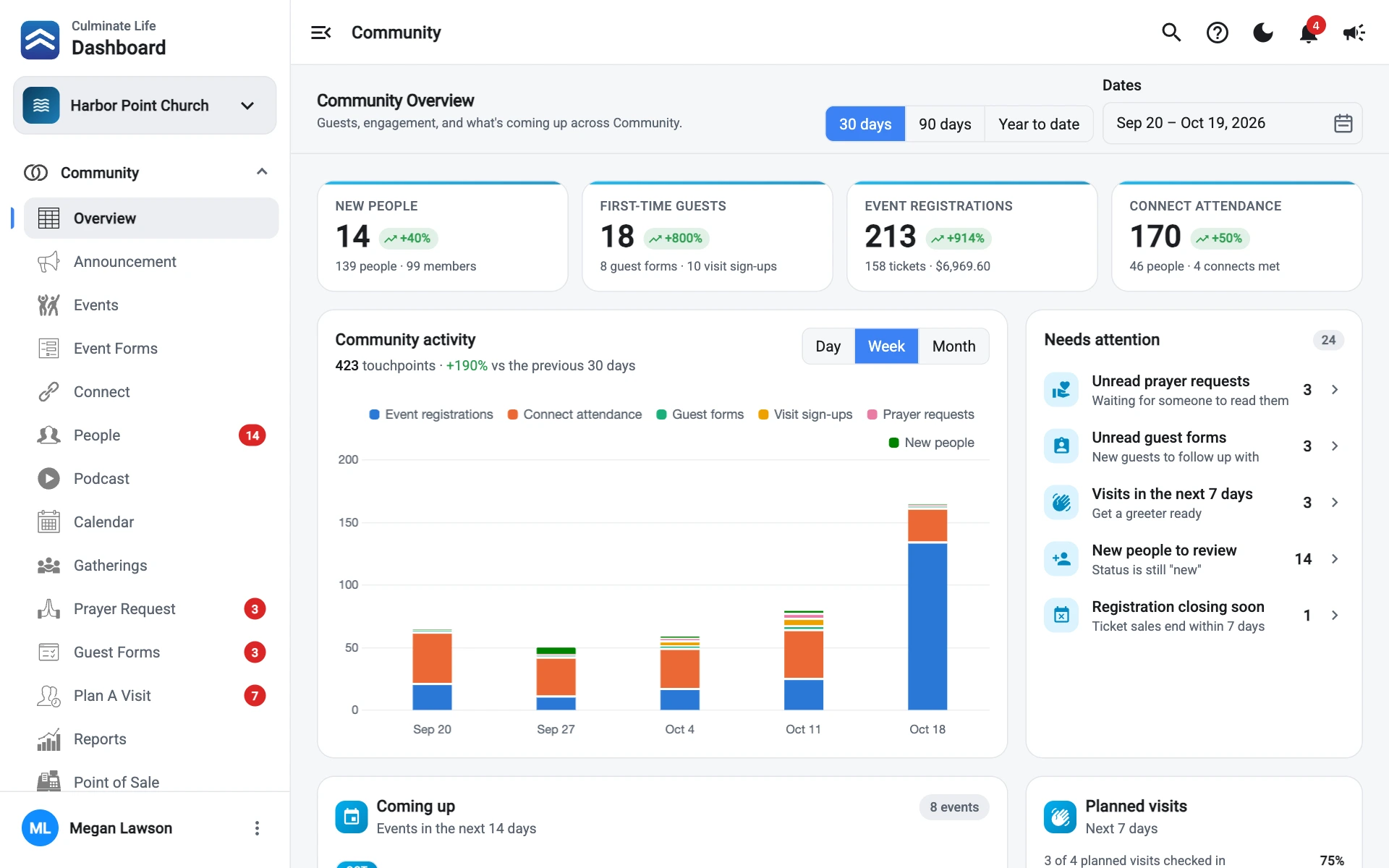Toggle Event registrations legend swatch
Image resolution: width=1389 pixels, height=868 pixels.
(374, 414)
